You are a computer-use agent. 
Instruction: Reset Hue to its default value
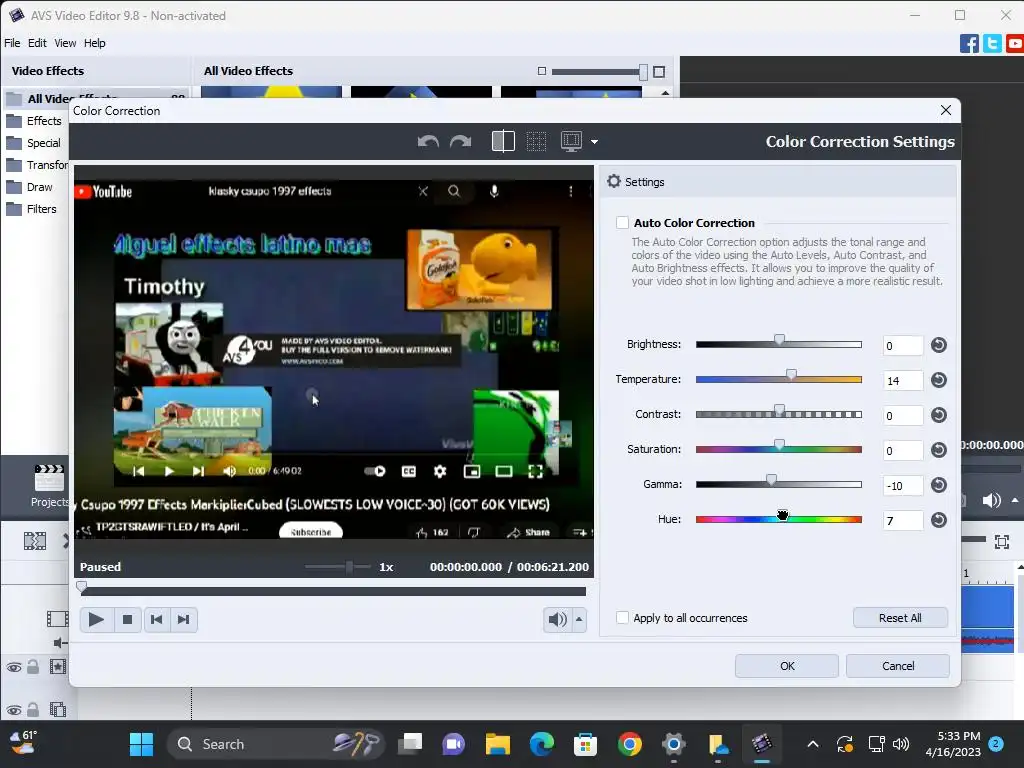coord(938,520)
